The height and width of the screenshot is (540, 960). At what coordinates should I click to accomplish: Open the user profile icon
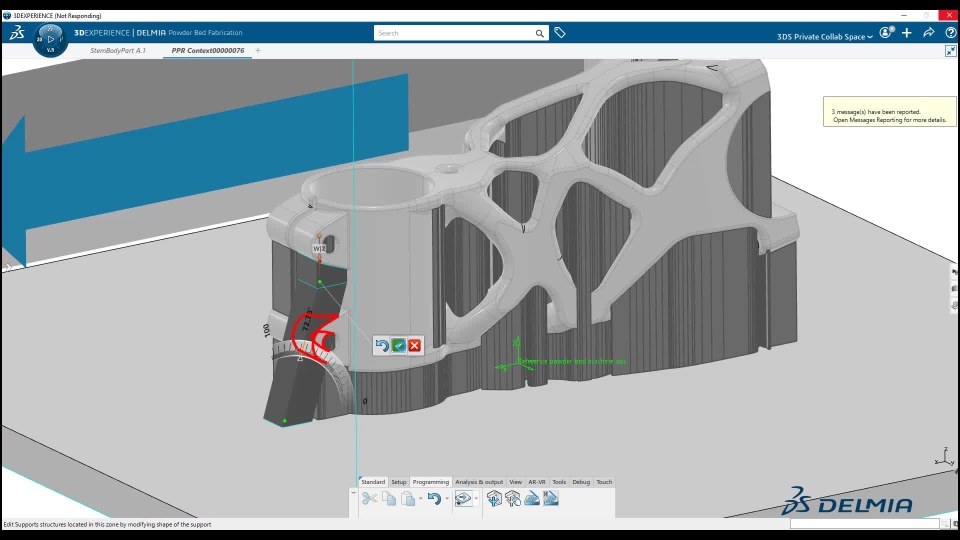[886, 33]
